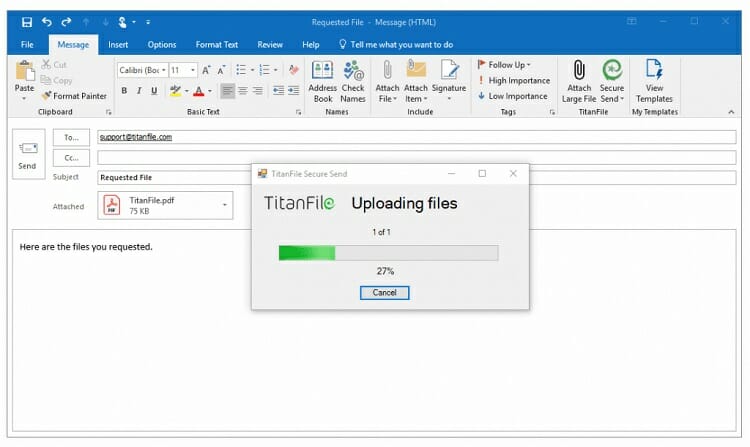750x447 pixels.
Task: Toggle Italic formatting
Action: [x=139, y=90]
